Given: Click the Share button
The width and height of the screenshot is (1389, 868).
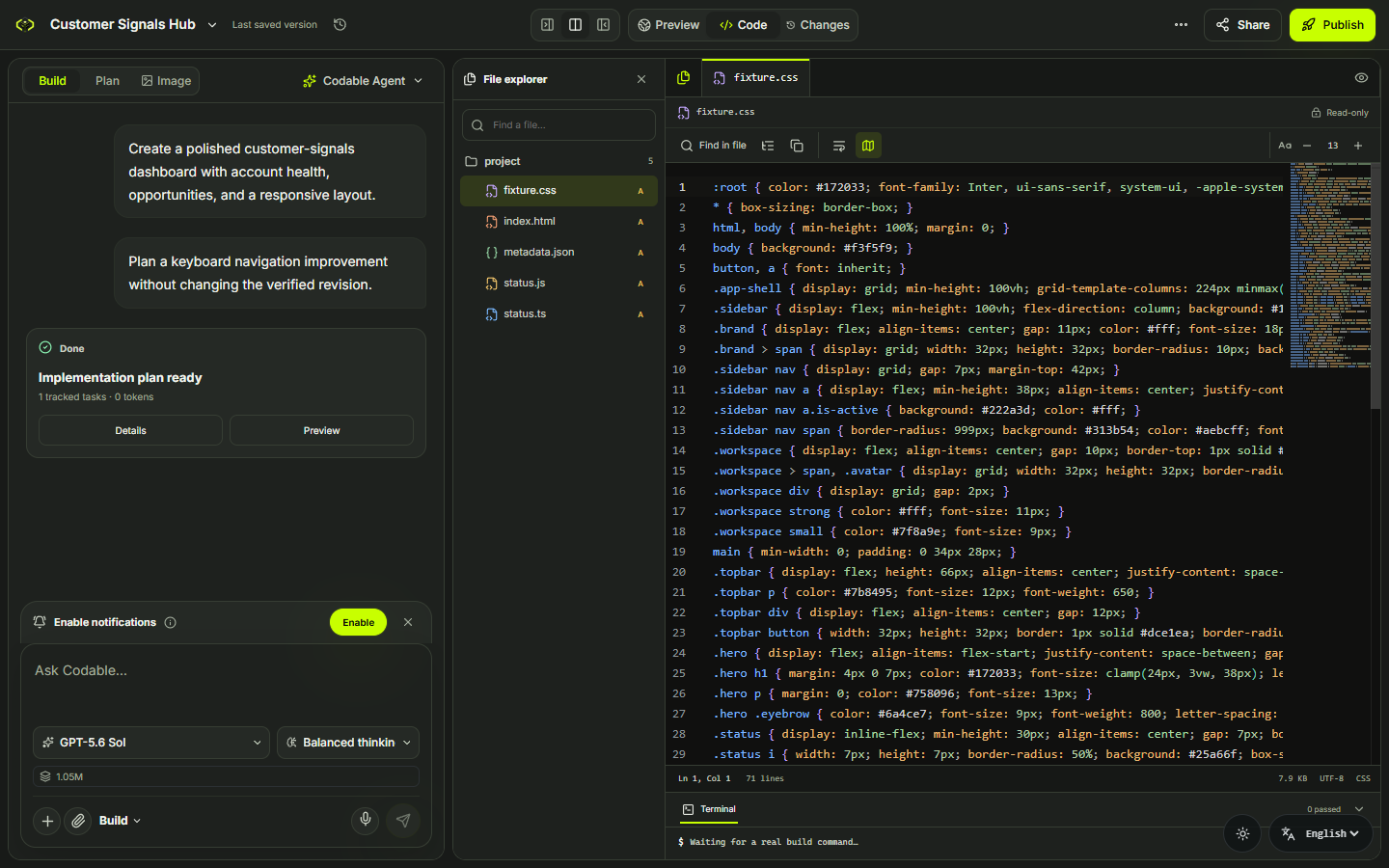Looking at the screenshot, I should 1242,25.
